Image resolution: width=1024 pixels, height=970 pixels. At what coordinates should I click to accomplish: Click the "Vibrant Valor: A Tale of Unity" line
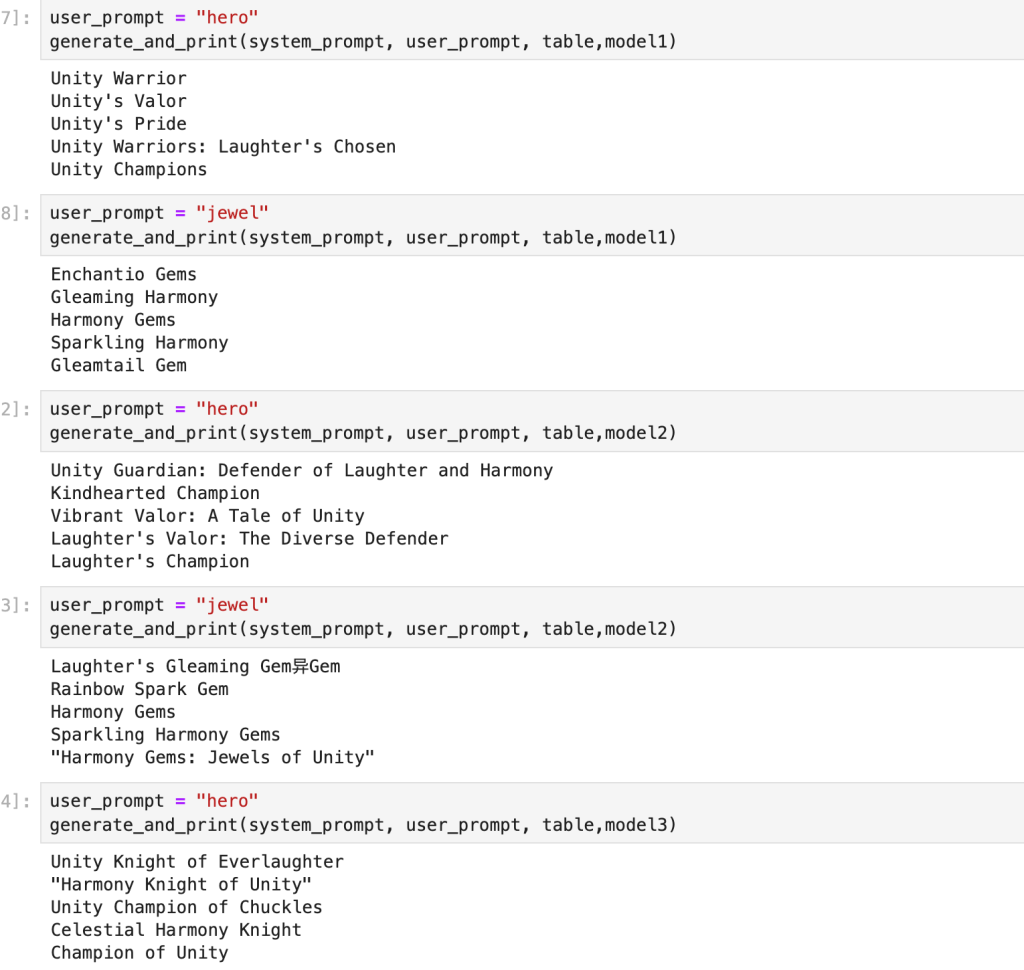(207, 516)
